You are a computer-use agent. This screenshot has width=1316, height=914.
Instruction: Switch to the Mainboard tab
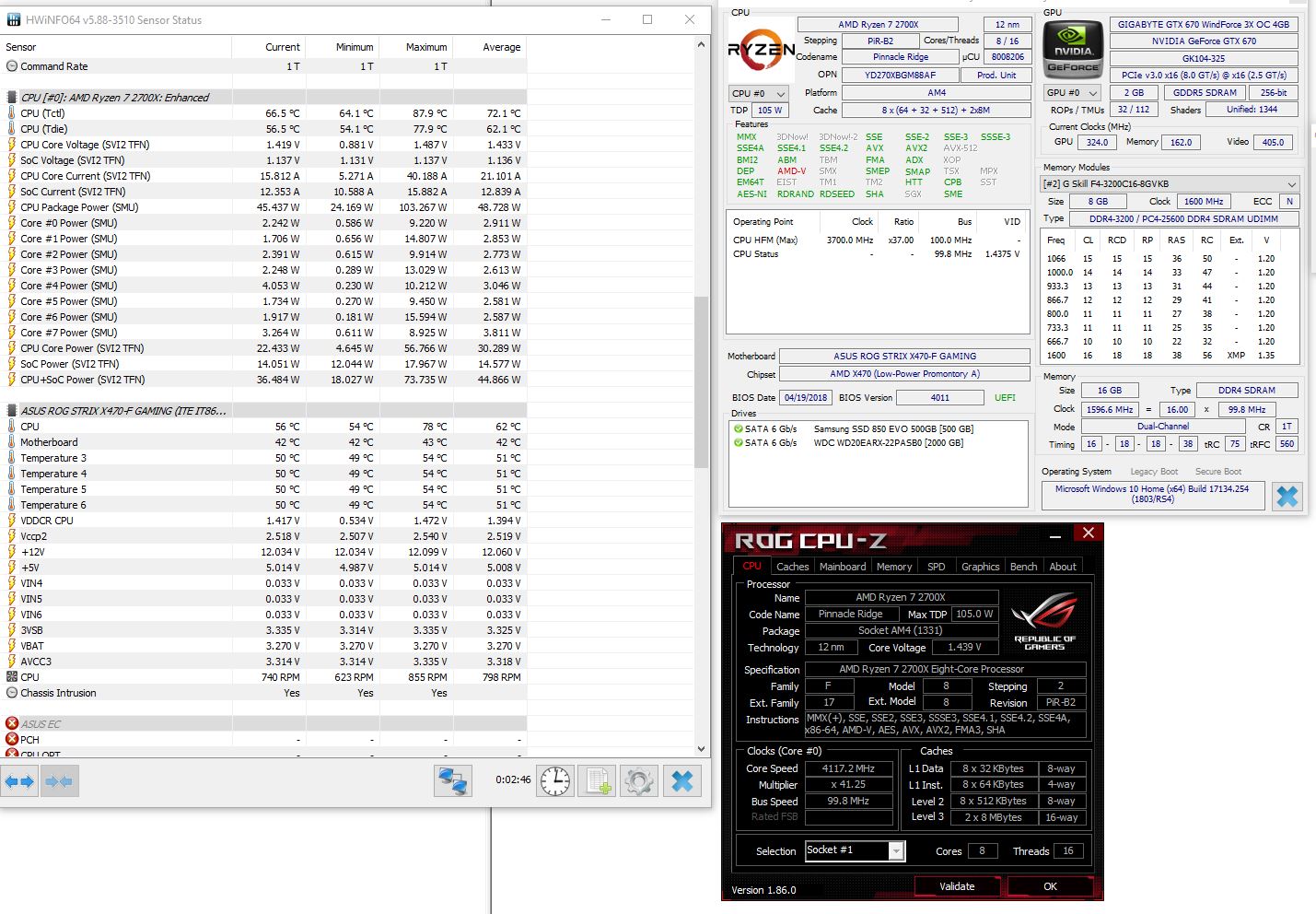(843, 567)
